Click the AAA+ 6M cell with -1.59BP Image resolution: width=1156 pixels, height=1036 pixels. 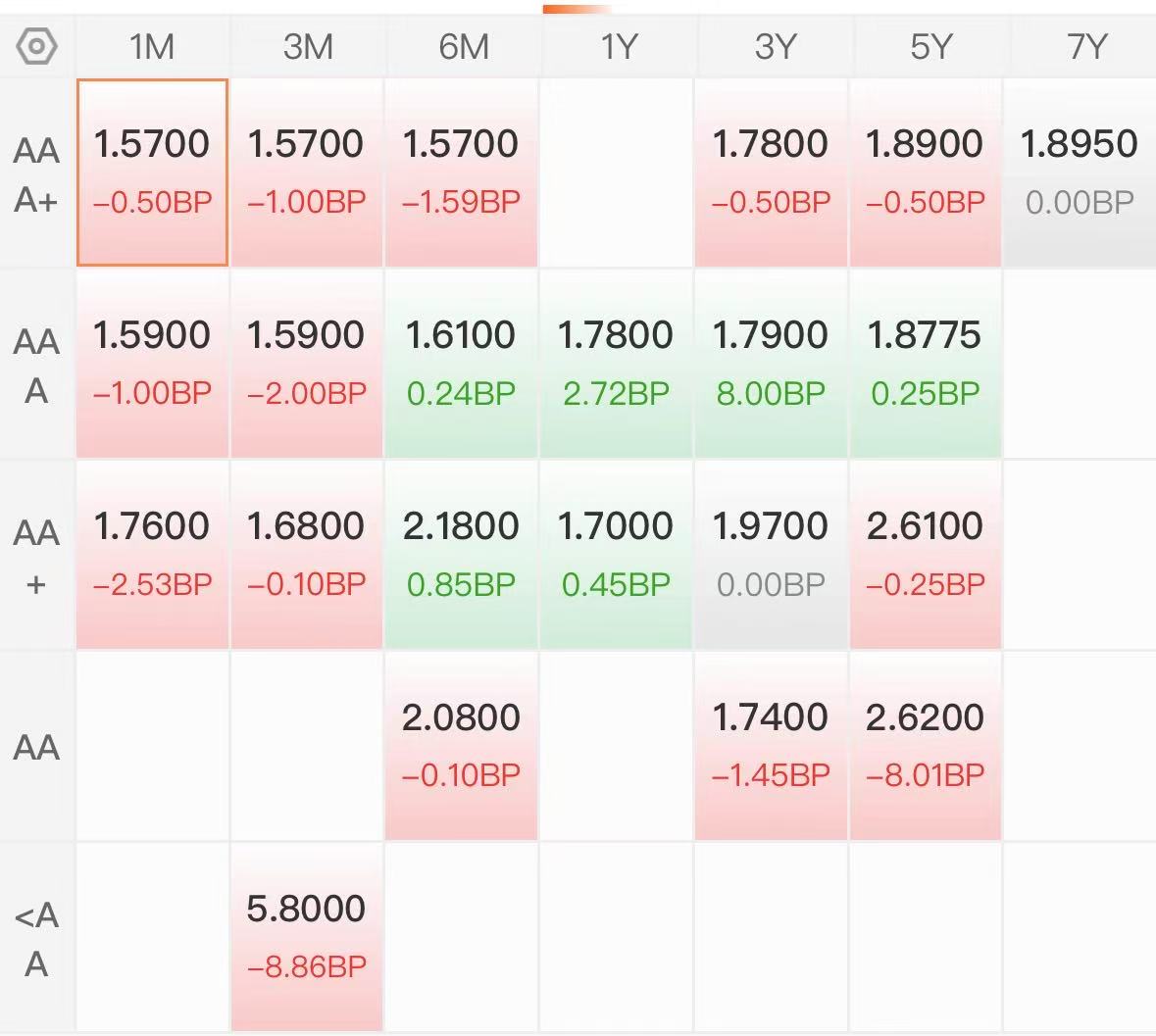pos(461,173)
